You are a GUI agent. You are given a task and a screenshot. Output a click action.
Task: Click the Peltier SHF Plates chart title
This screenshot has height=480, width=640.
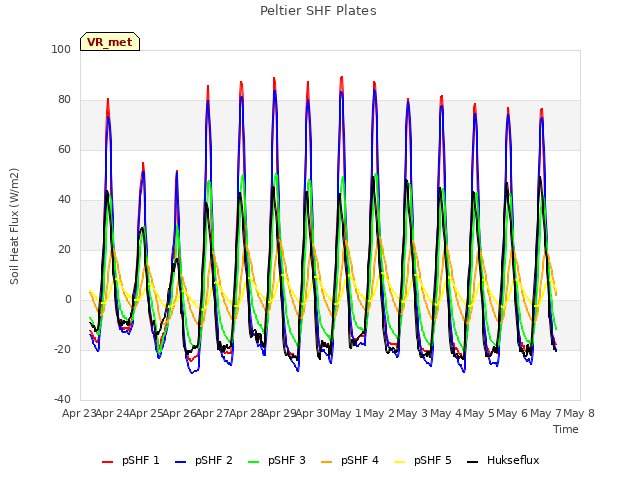[318, 11]
